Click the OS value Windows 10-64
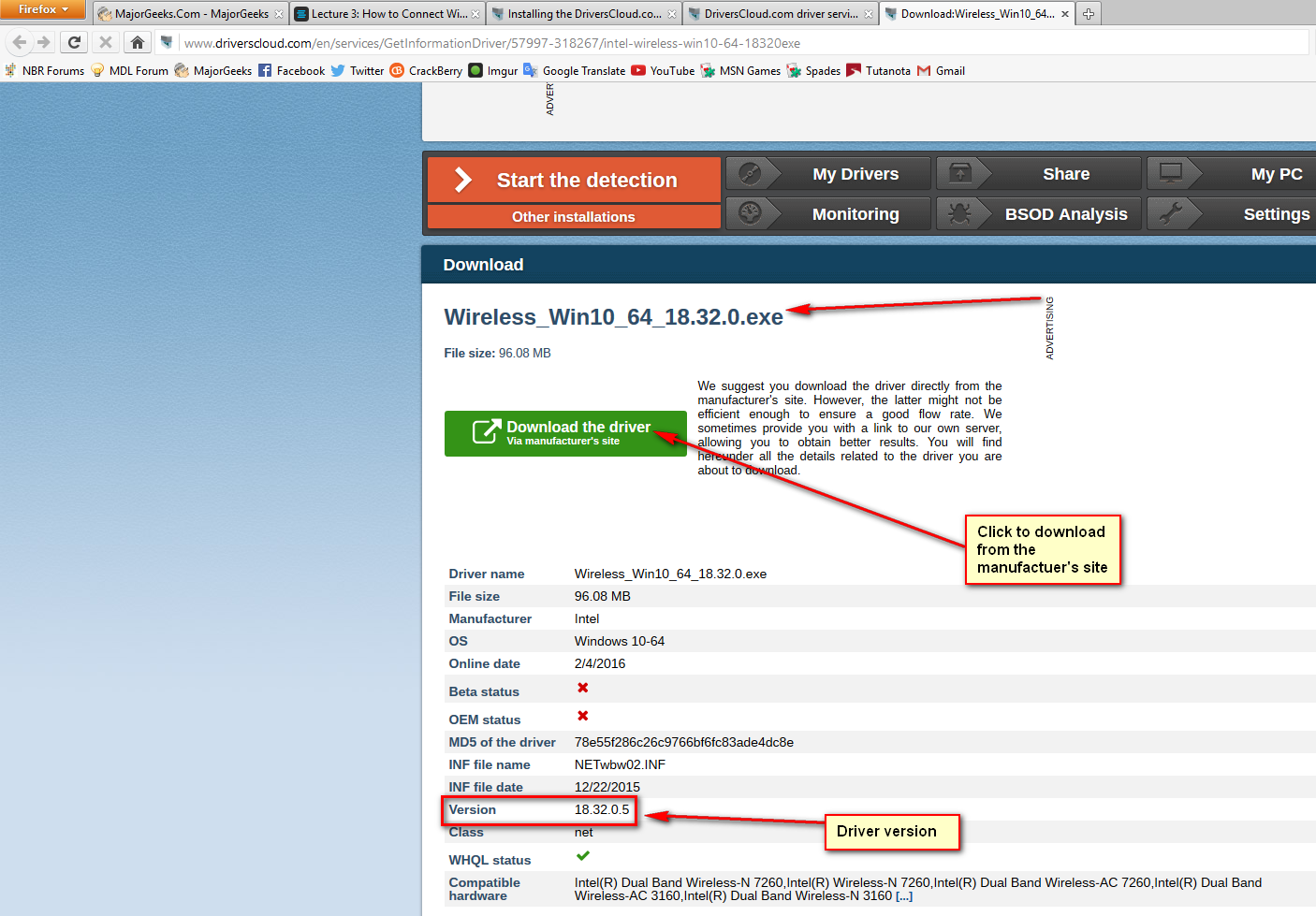 [620, 641]
